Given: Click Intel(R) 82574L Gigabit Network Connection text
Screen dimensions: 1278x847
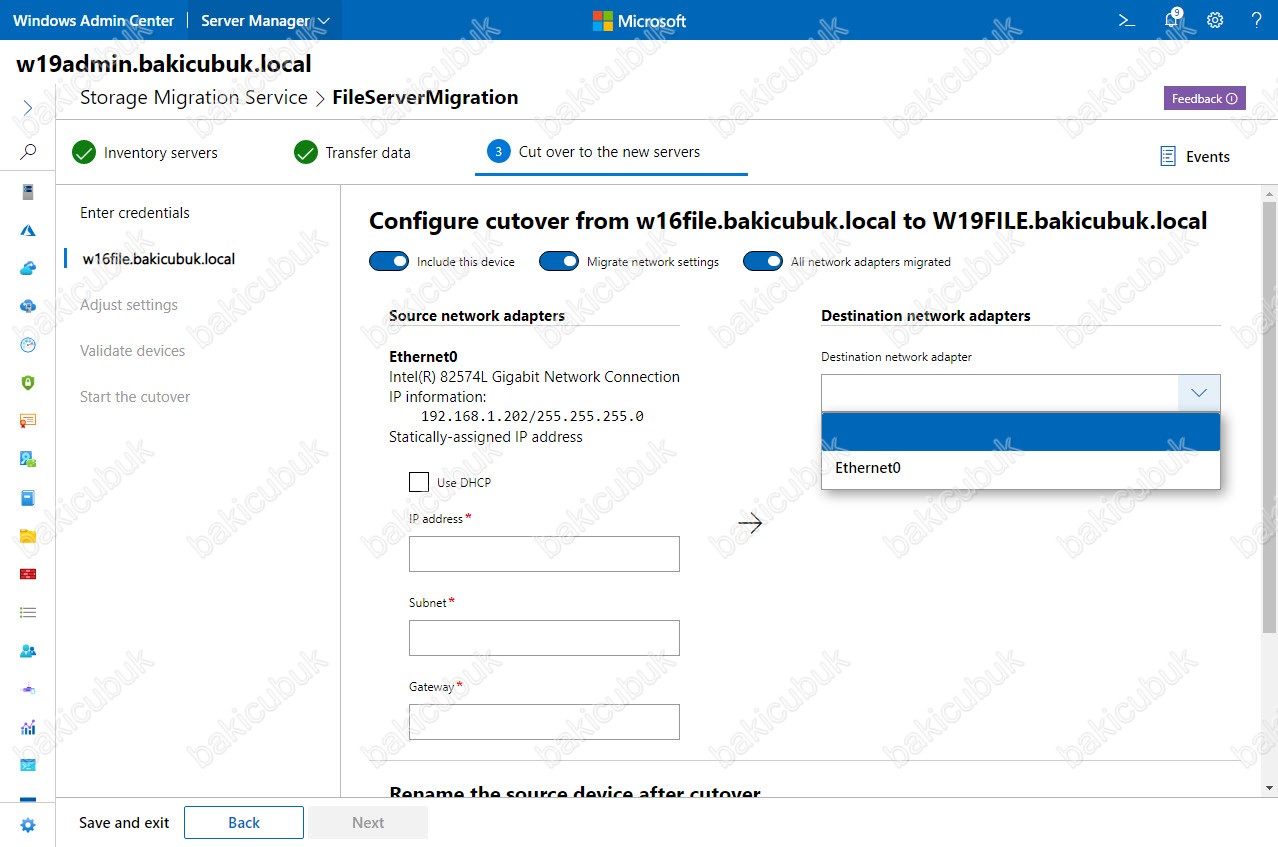Looking at the screenshot, I should (x=534, y=377).
